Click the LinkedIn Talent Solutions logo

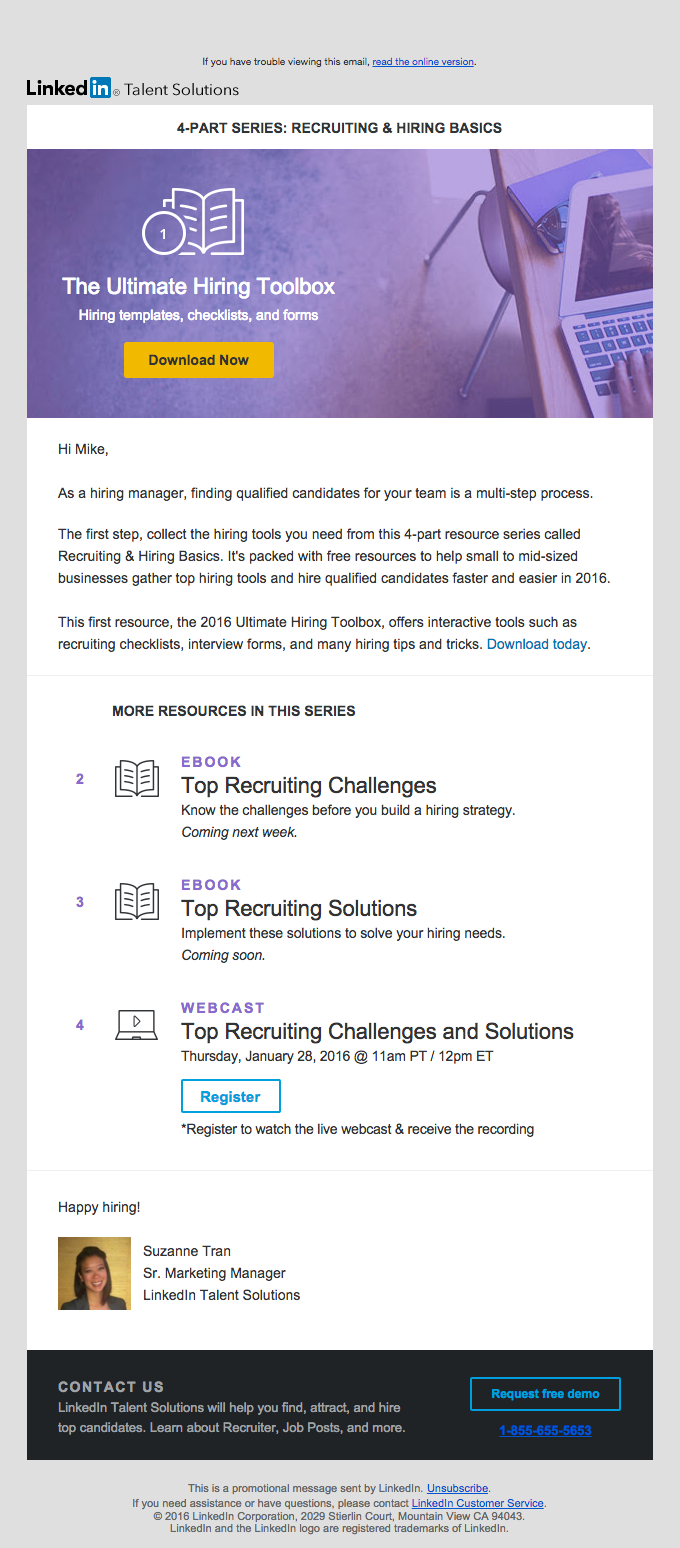(x=132, y=89)
